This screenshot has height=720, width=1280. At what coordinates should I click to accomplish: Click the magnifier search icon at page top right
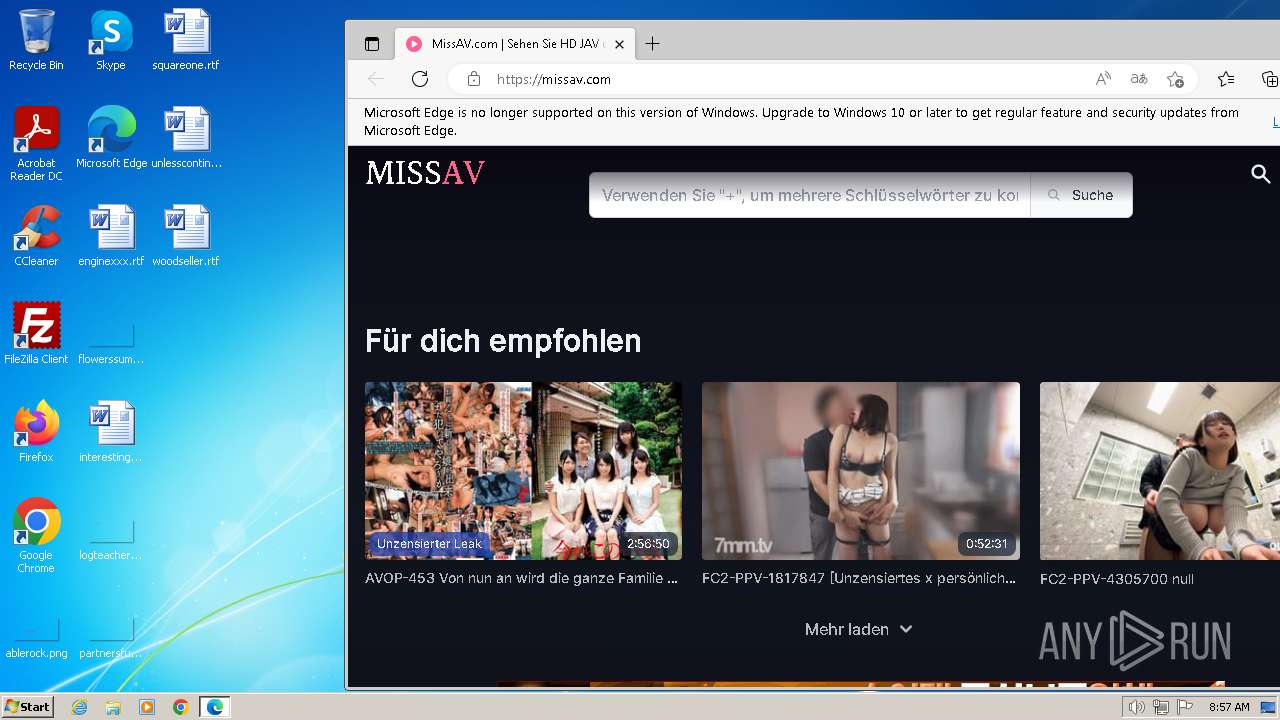[1261, 174]
